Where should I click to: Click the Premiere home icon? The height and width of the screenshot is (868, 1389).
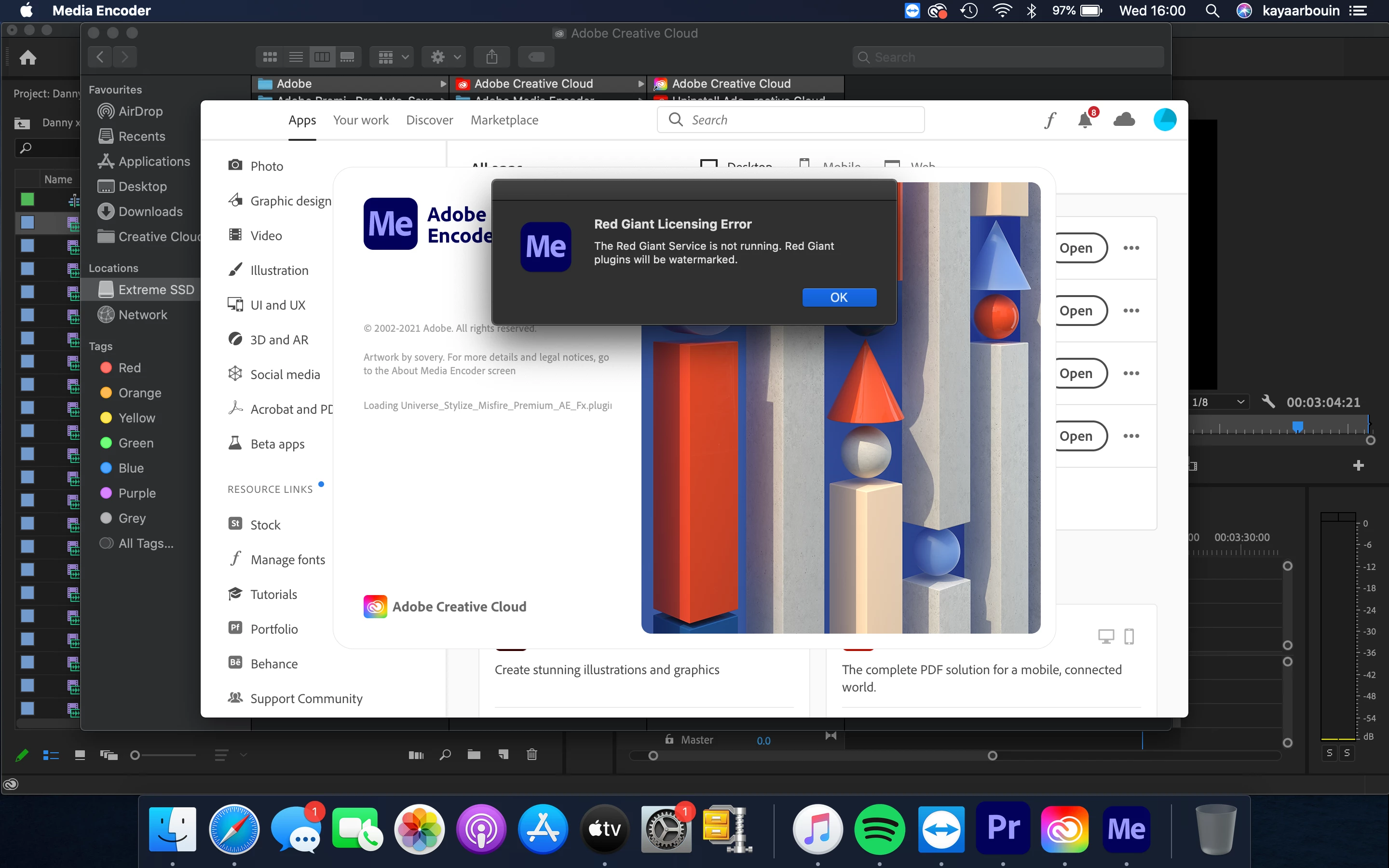tap(27, 57)
